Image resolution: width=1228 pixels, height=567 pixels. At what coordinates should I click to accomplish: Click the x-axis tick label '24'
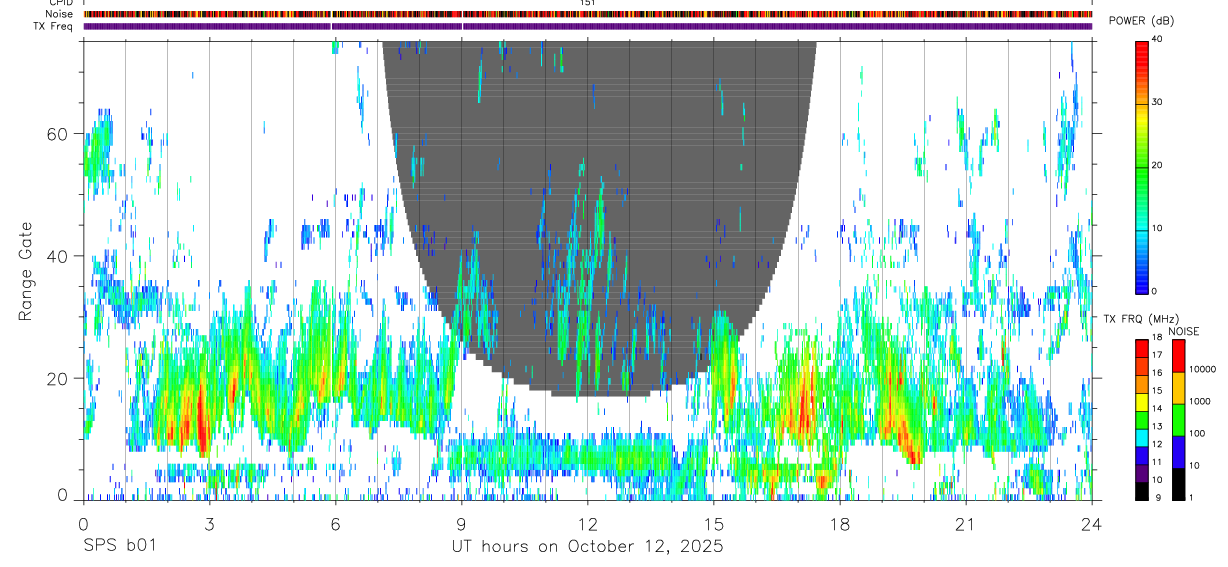coord(1091,523)
